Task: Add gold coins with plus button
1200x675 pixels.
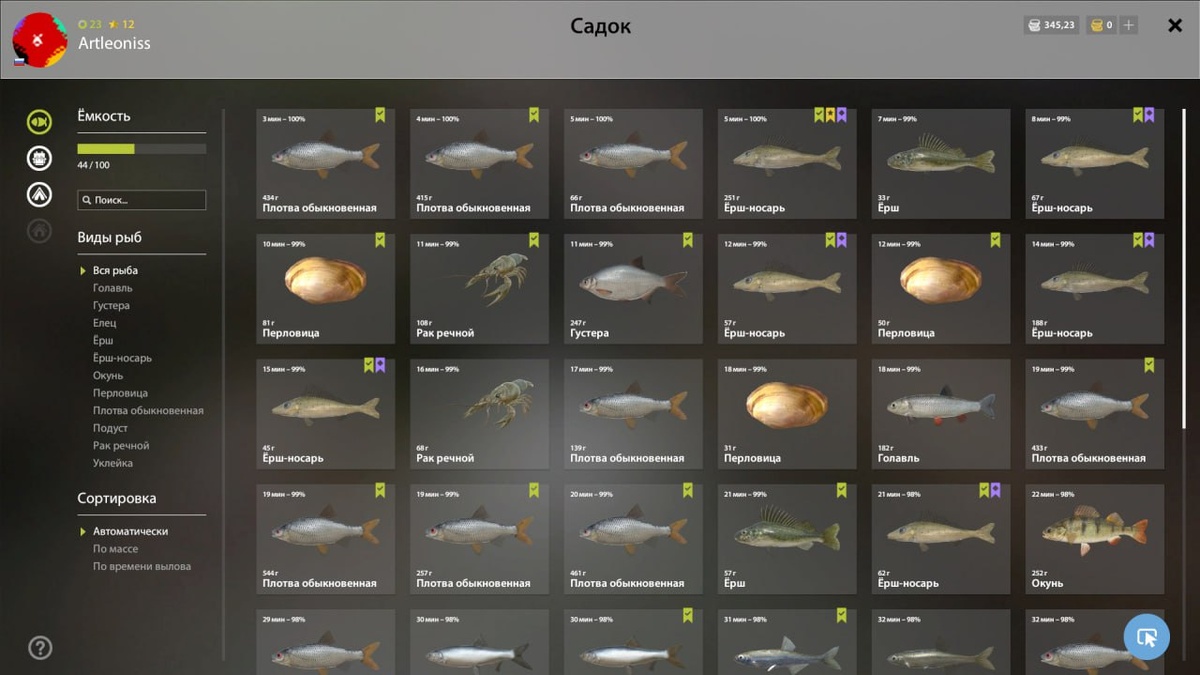Action: coord(1129,25)
